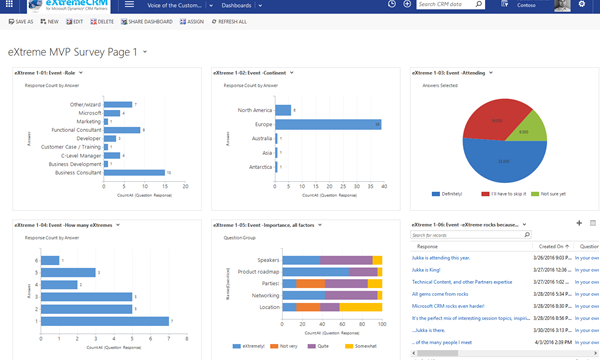
Task: Expand the Event -Continent chart selector
Action: 292,73
